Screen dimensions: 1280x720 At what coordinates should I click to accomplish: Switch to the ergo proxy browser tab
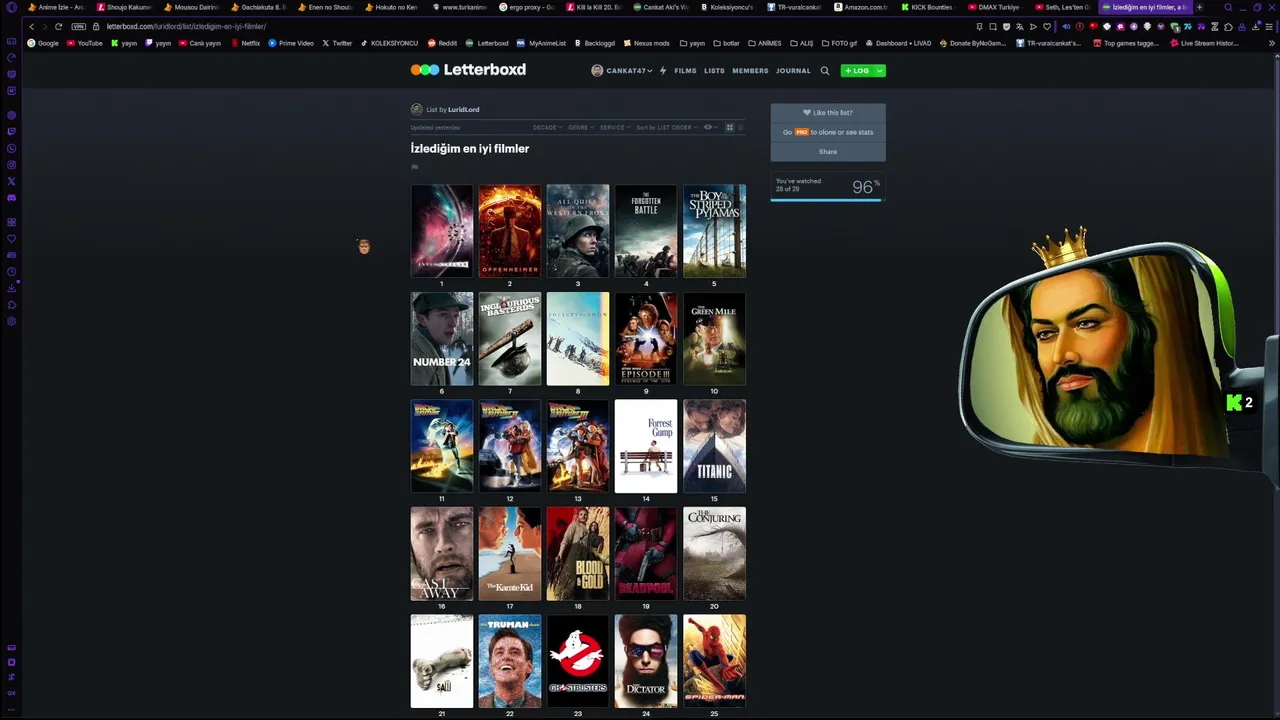tap(526, 7)
